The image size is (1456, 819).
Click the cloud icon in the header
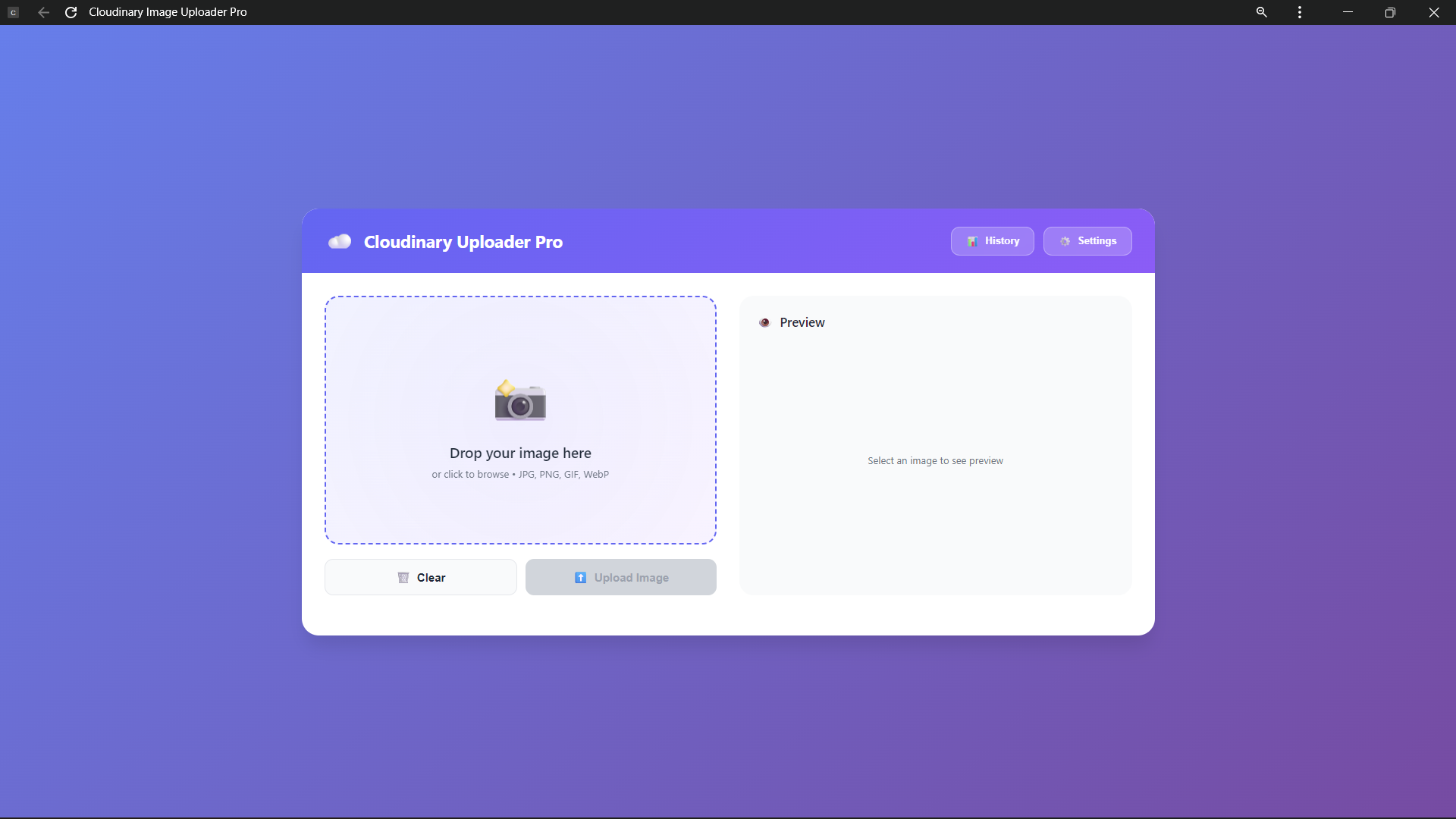[x=340, y=241]
